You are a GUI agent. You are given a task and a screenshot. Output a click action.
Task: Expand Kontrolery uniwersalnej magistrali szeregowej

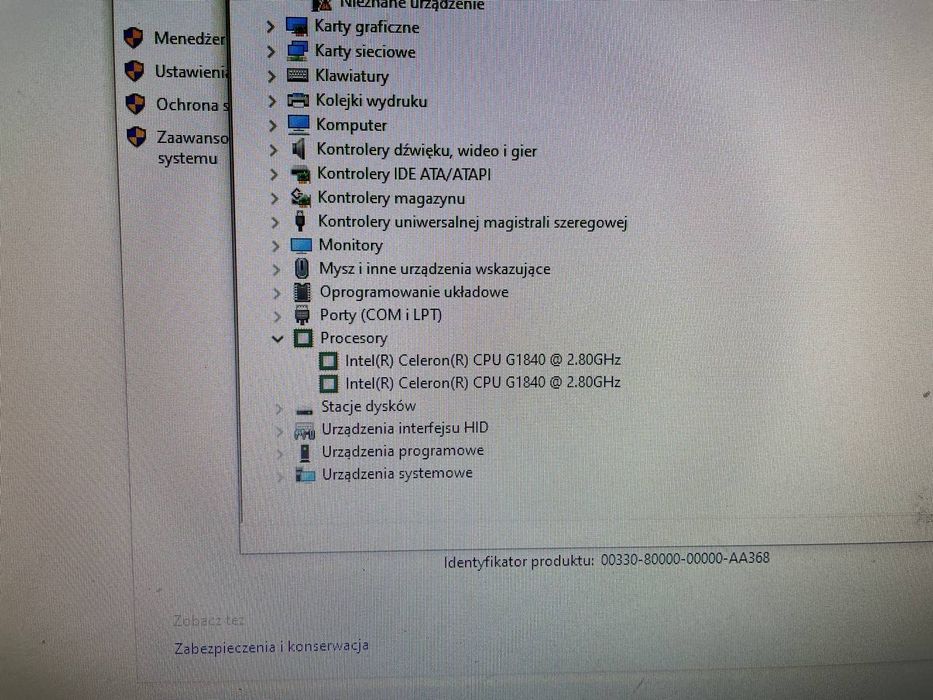click(275, 222)
